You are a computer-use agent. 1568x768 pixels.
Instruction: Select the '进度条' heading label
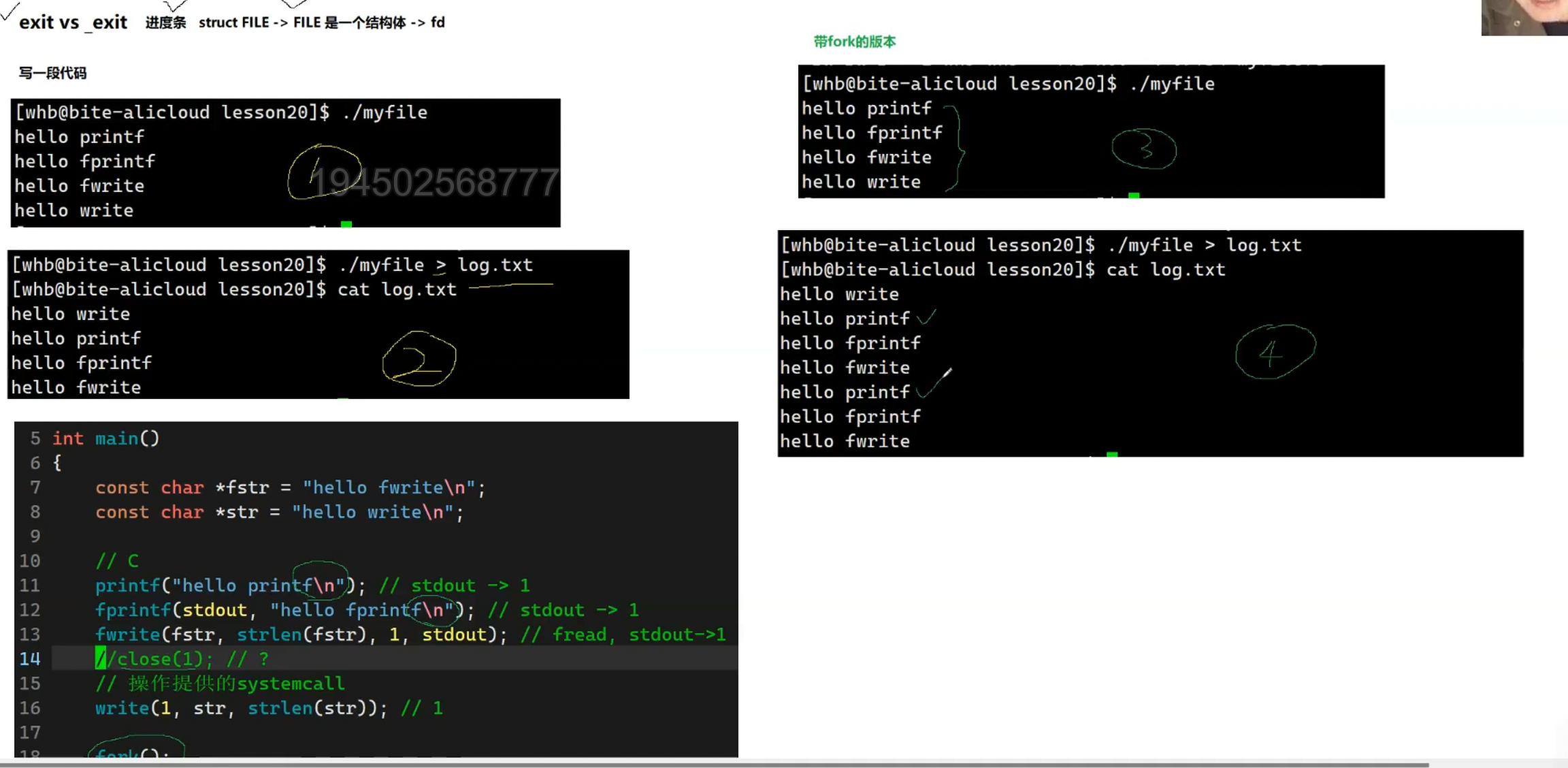point(165,22)
